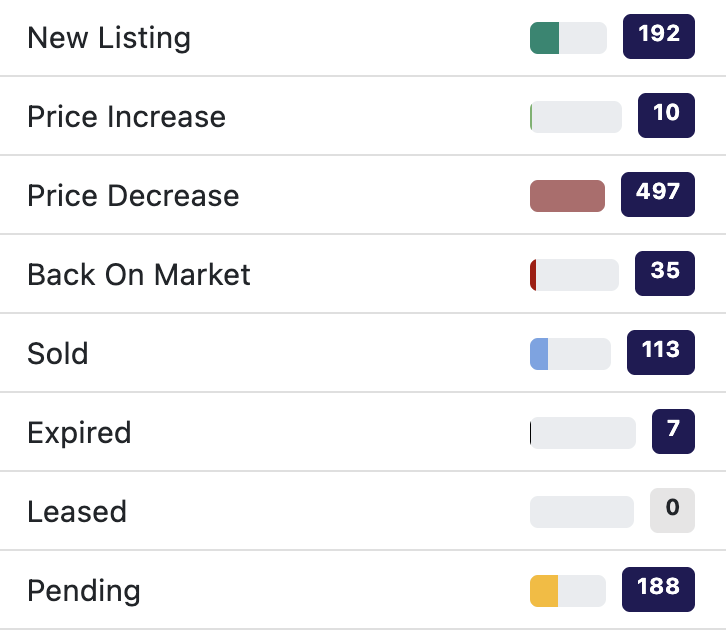Select the Price Increase row label
Screen dimensions: 726x632
coord(126,117)
